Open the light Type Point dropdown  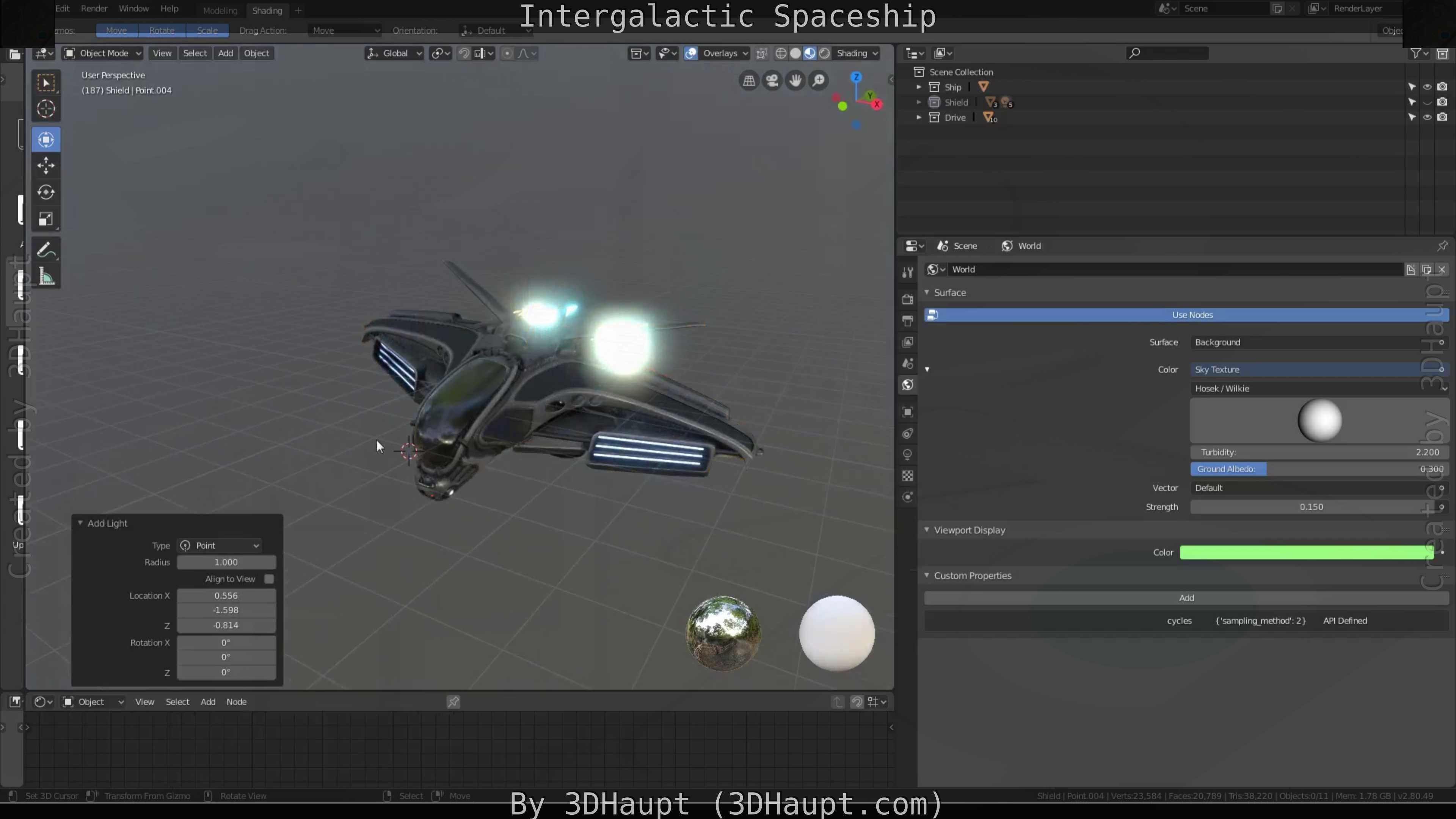point(220,546)
